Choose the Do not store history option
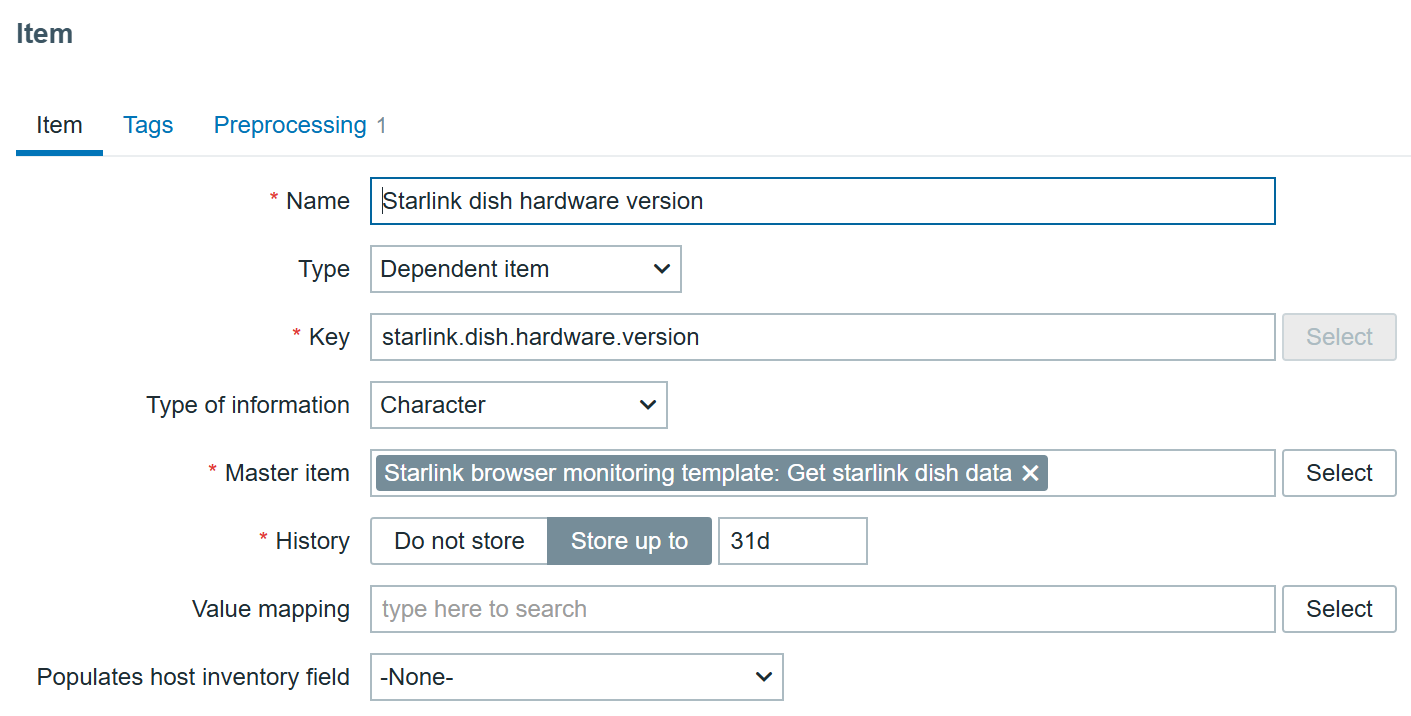 459,541
